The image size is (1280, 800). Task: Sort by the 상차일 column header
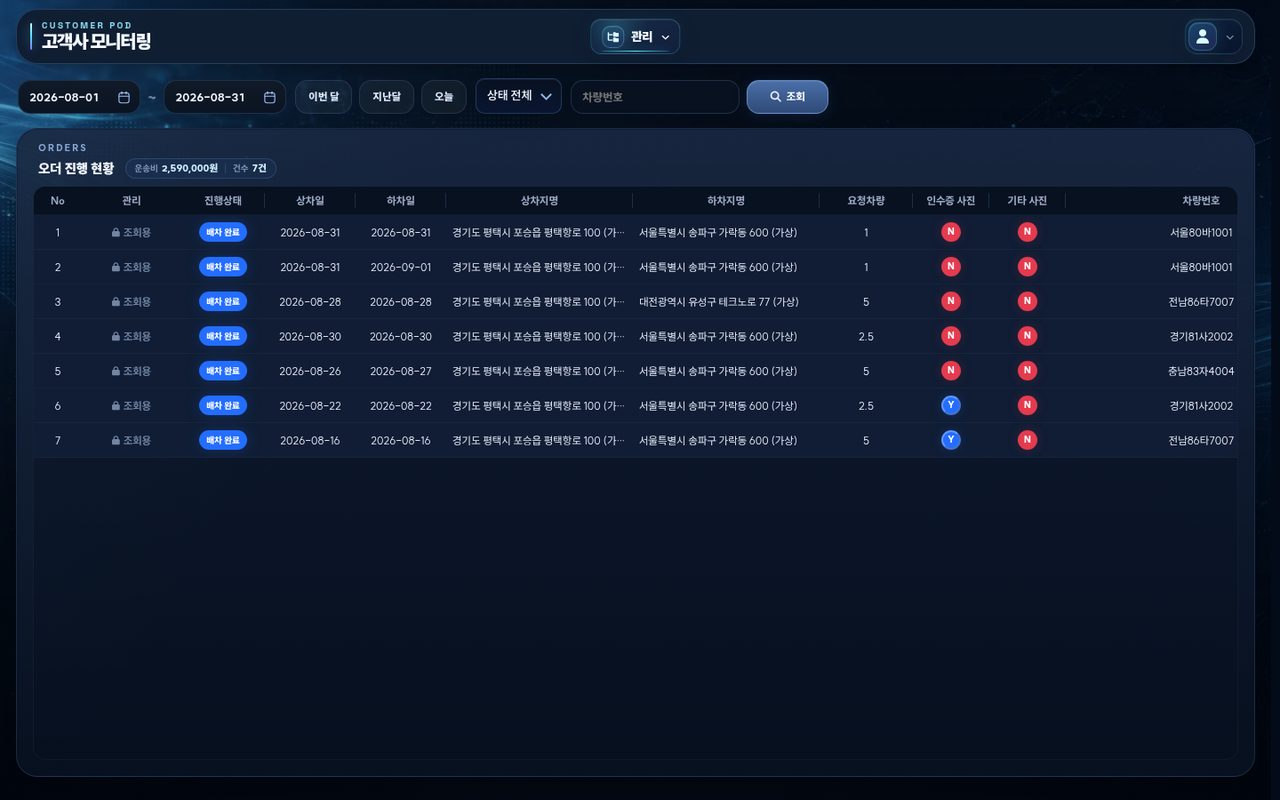click(x=310, y=201)
